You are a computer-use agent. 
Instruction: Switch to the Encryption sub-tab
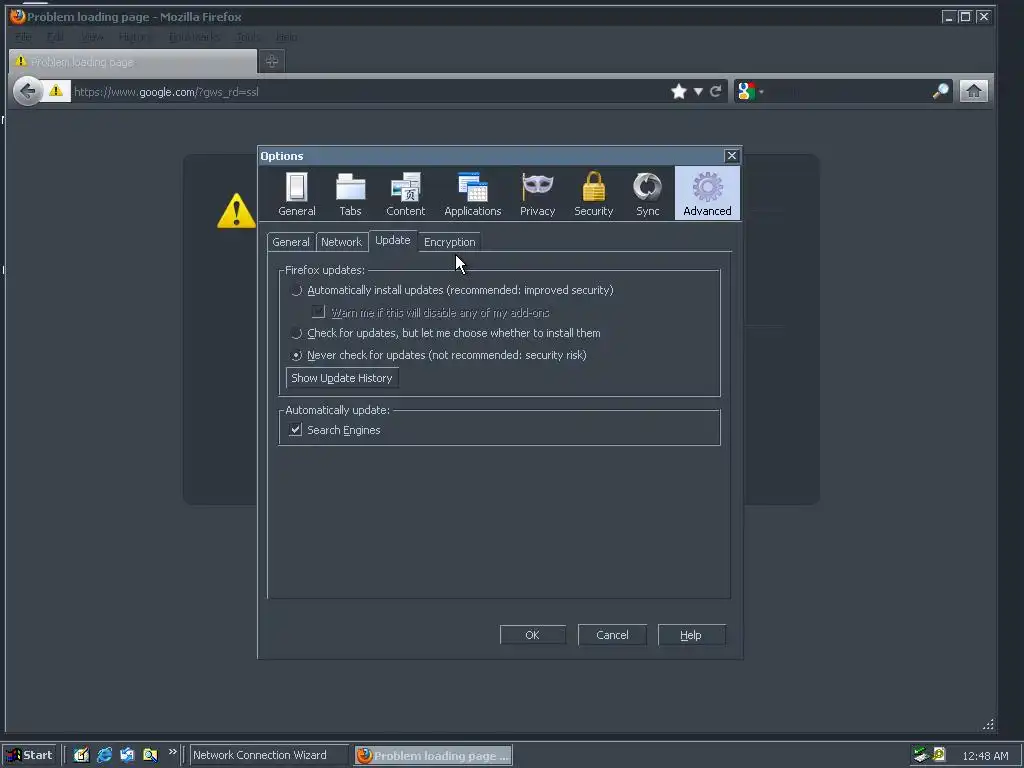coord(449,242)
